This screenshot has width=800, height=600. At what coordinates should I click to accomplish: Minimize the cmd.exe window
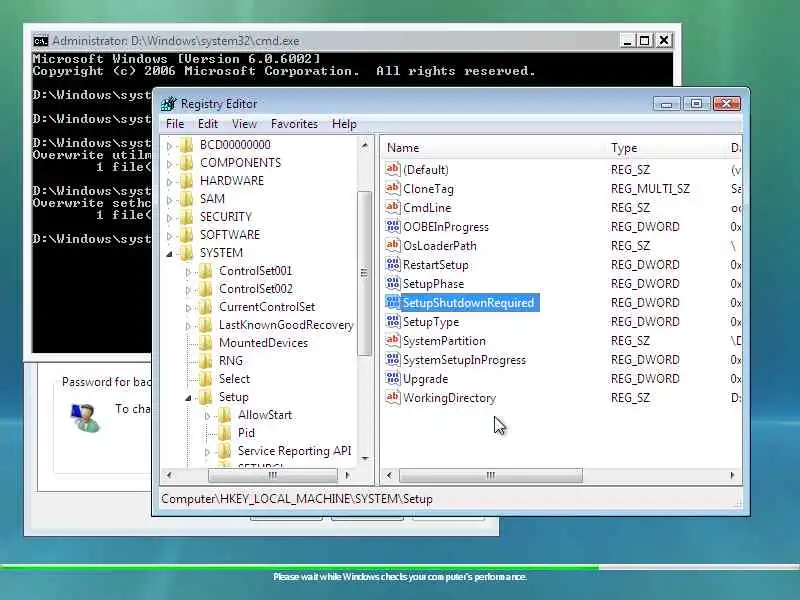[628, 40]
